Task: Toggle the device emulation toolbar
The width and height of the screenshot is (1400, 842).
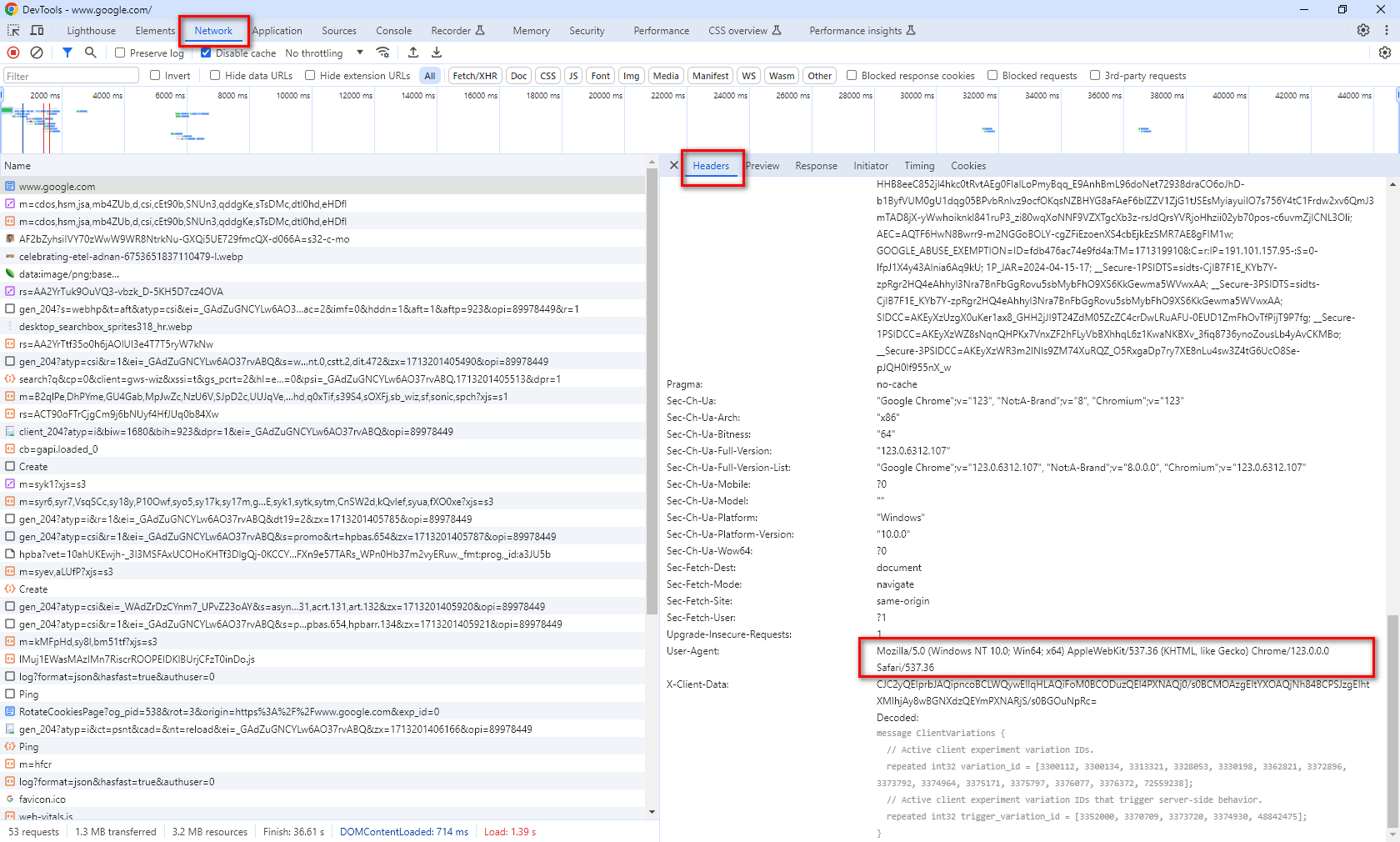Action: pos(37,29)
